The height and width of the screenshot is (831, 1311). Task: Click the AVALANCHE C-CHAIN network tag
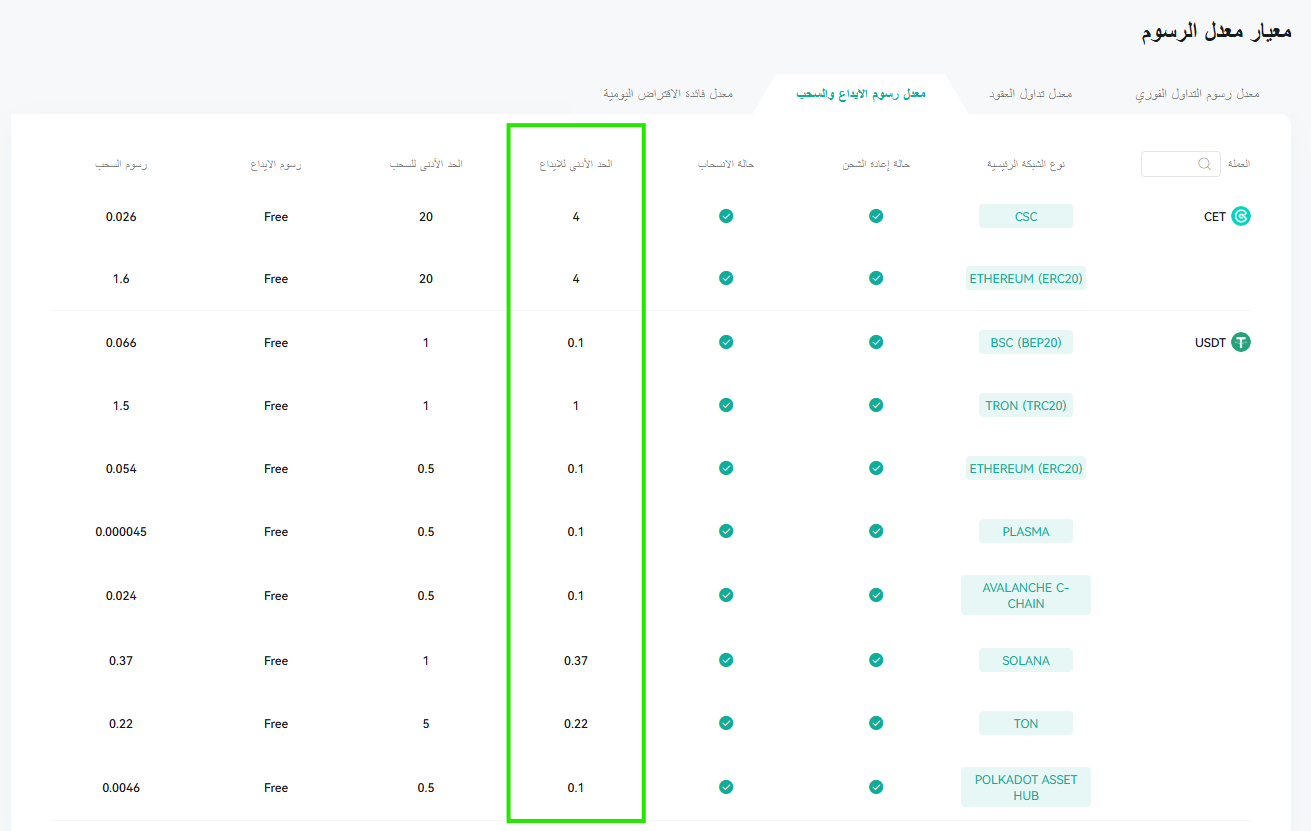pyautogui.click(x=1026, y=595)
